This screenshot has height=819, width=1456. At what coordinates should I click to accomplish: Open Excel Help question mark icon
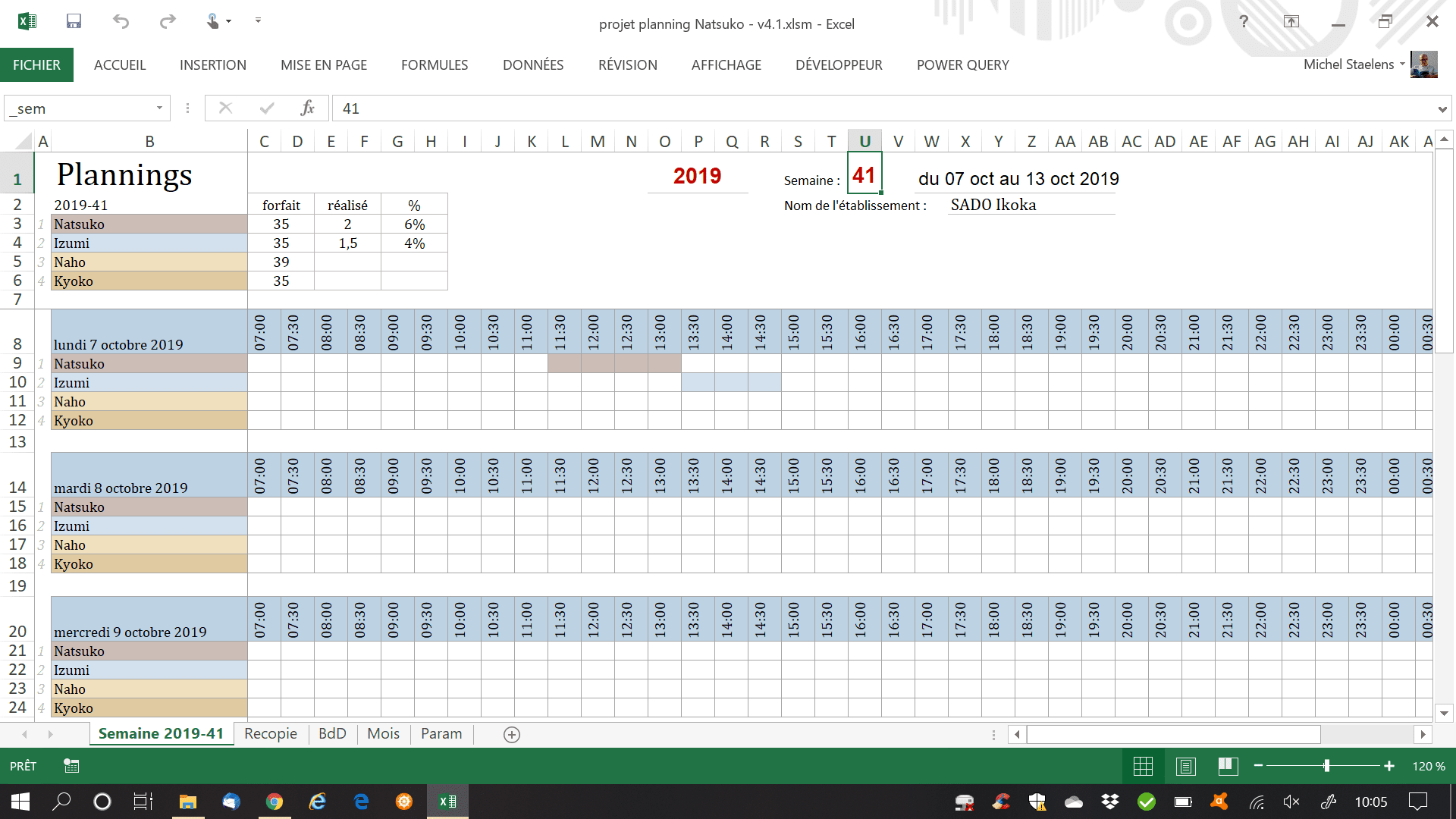[1244, 21]
